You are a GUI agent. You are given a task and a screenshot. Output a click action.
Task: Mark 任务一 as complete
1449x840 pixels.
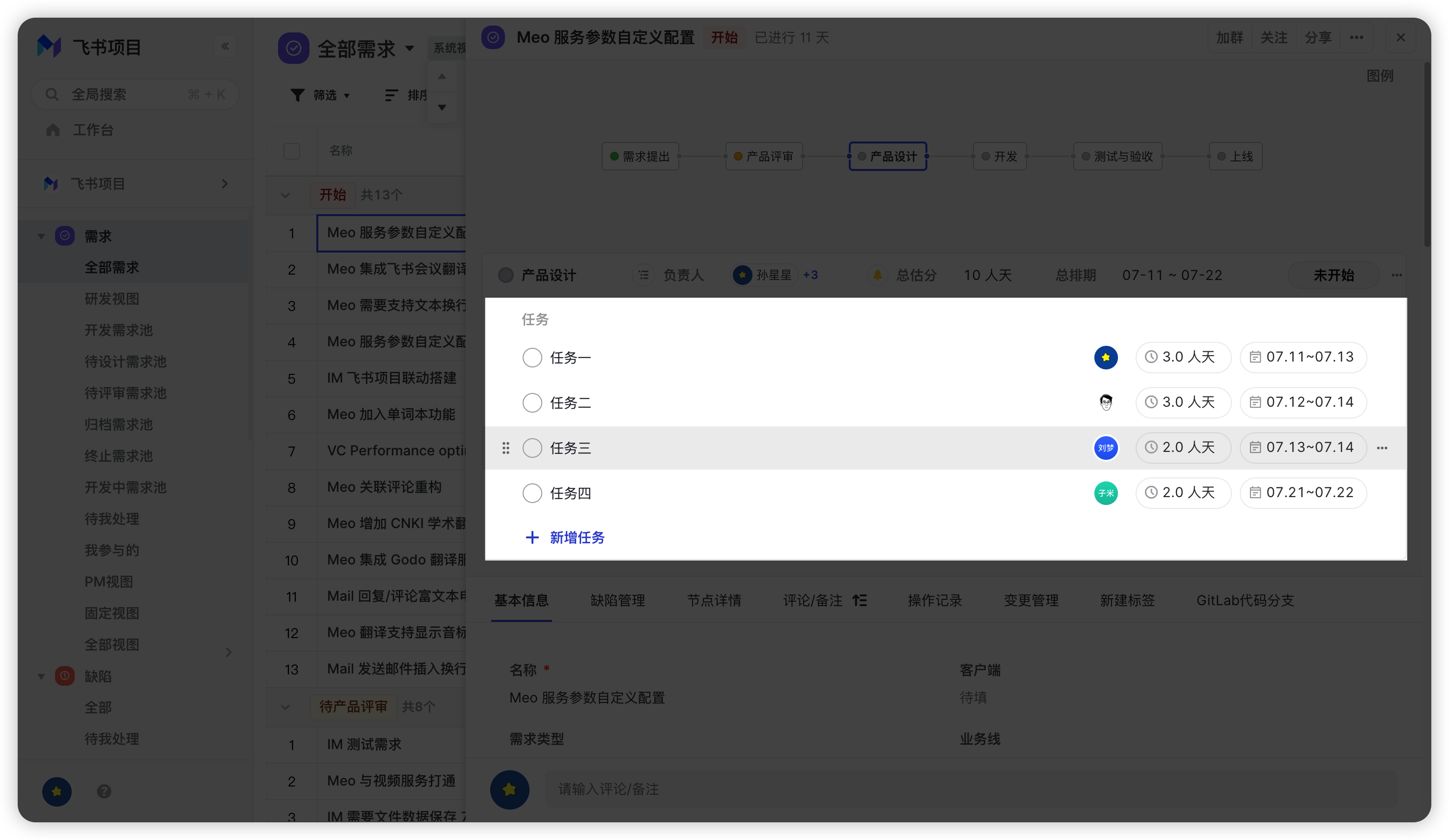tap(532, 358)
